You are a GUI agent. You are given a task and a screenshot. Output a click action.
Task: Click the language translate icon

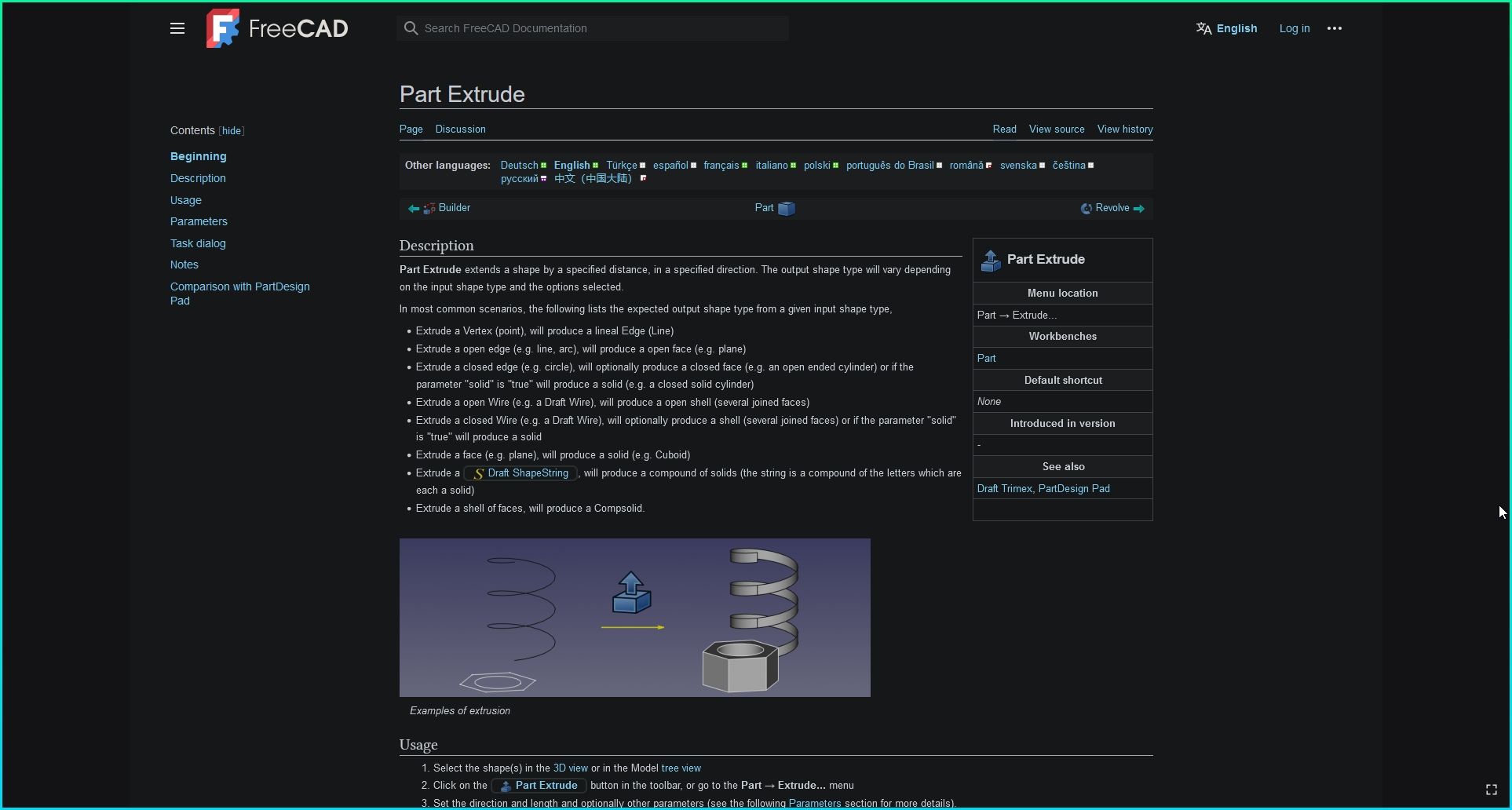coord(1203,28)
